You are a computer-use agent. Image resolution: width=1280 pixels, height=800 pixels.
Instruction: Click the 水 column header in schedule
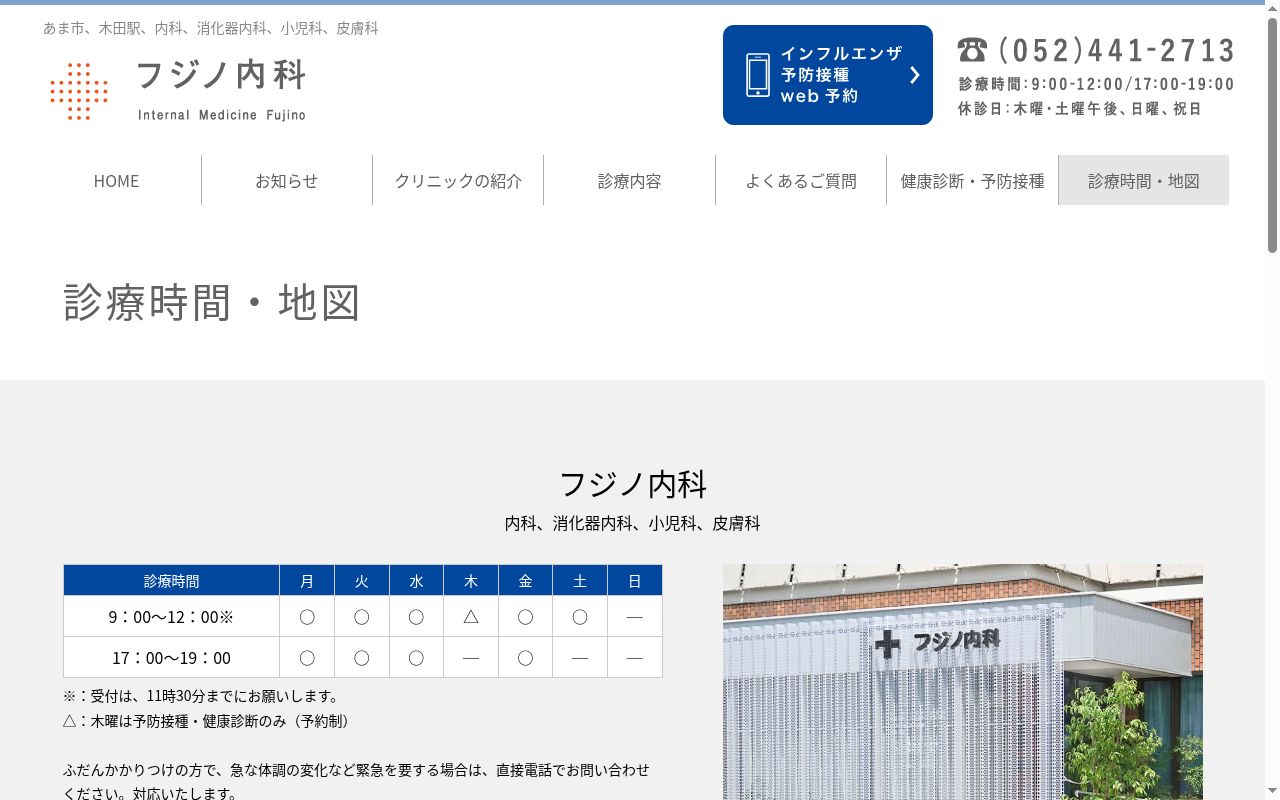pyautogui.click(x=416, y=581)
